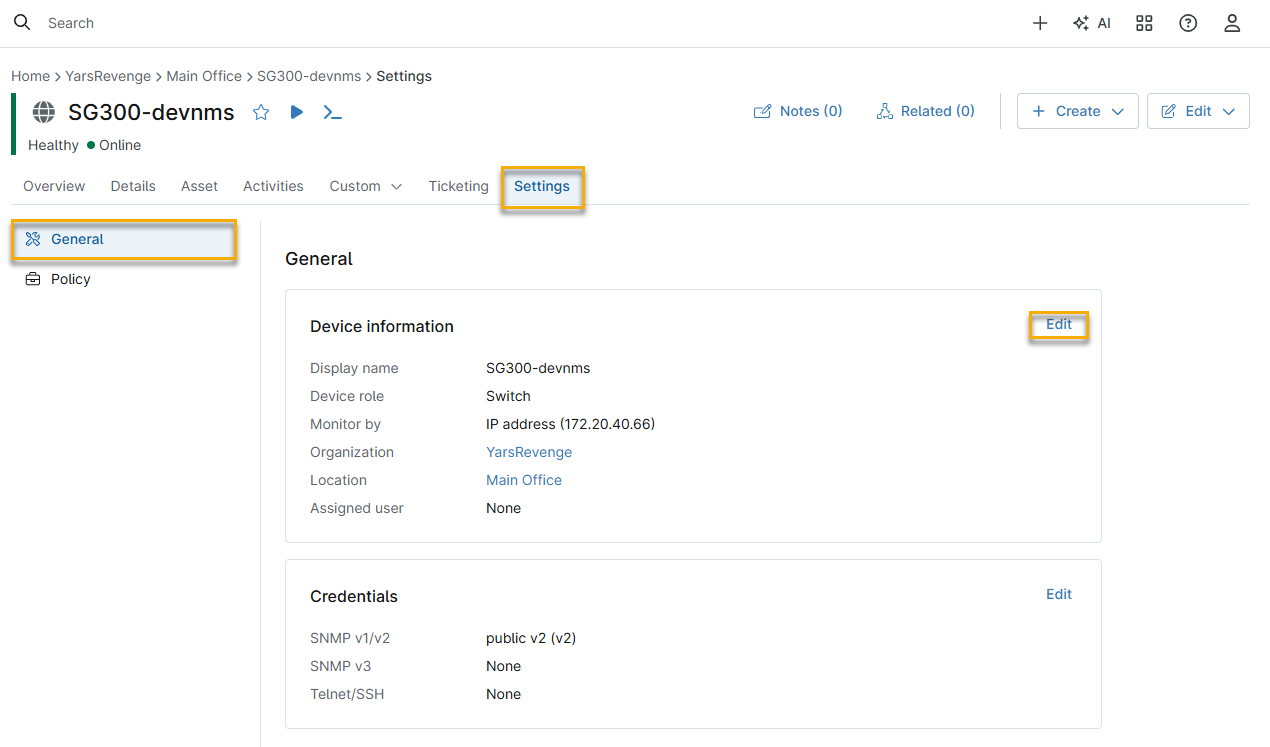This screenshot has height=747, width=1270.
Task: Switch to the Overview tab
Action: point(54,186)
